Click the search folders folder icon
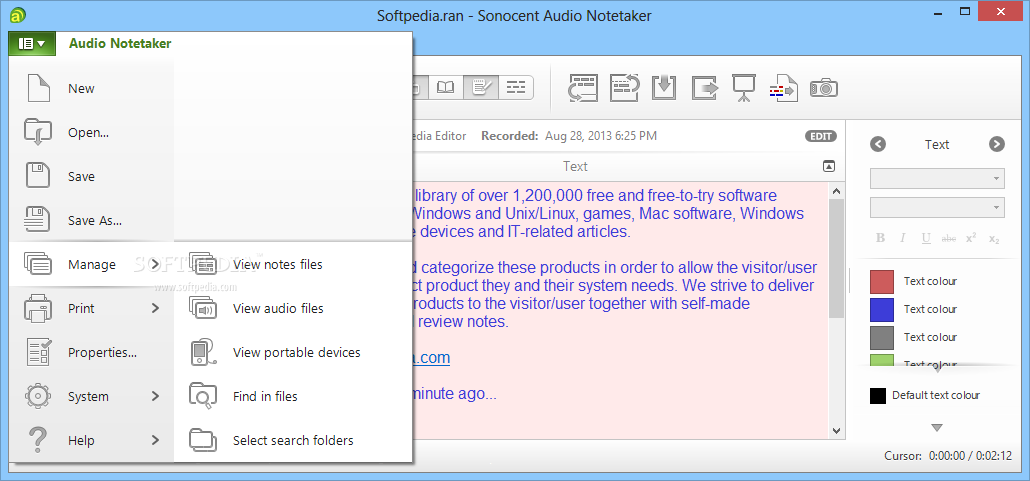1030x481 pixels. (202, 440)
